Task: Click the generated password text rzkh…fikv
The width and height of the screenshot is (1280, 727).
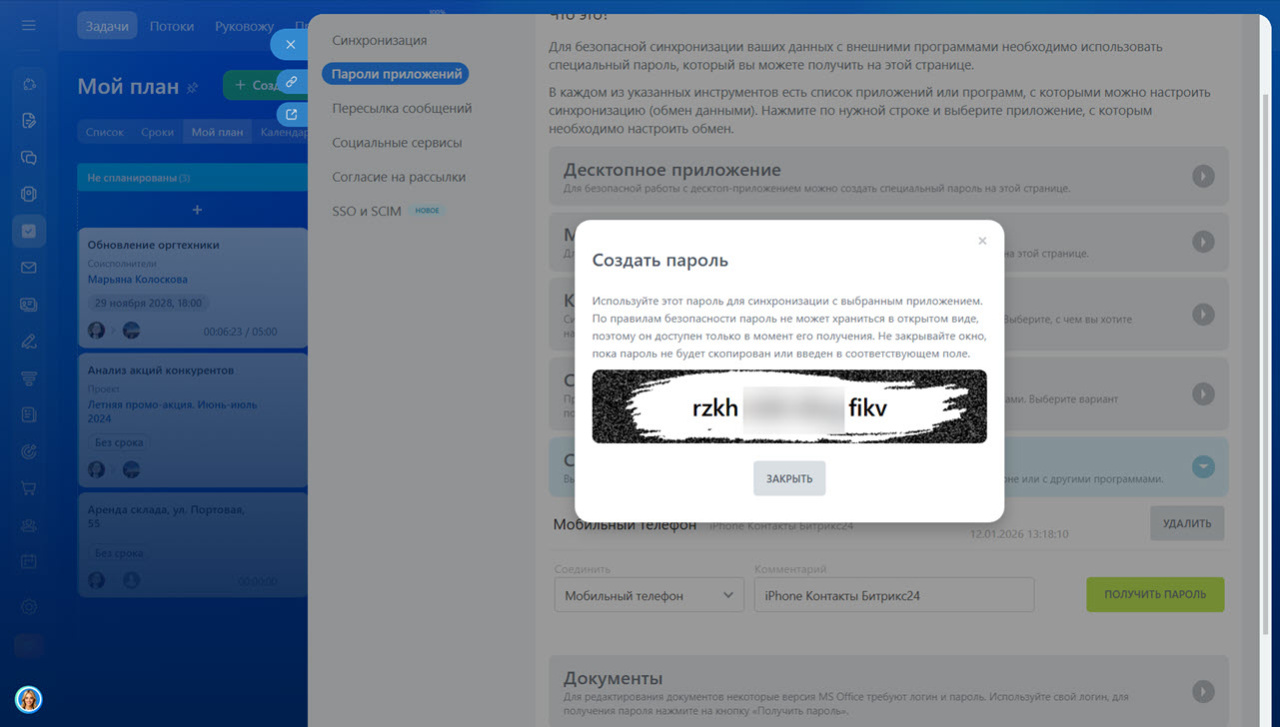Action: click(789, 408)
